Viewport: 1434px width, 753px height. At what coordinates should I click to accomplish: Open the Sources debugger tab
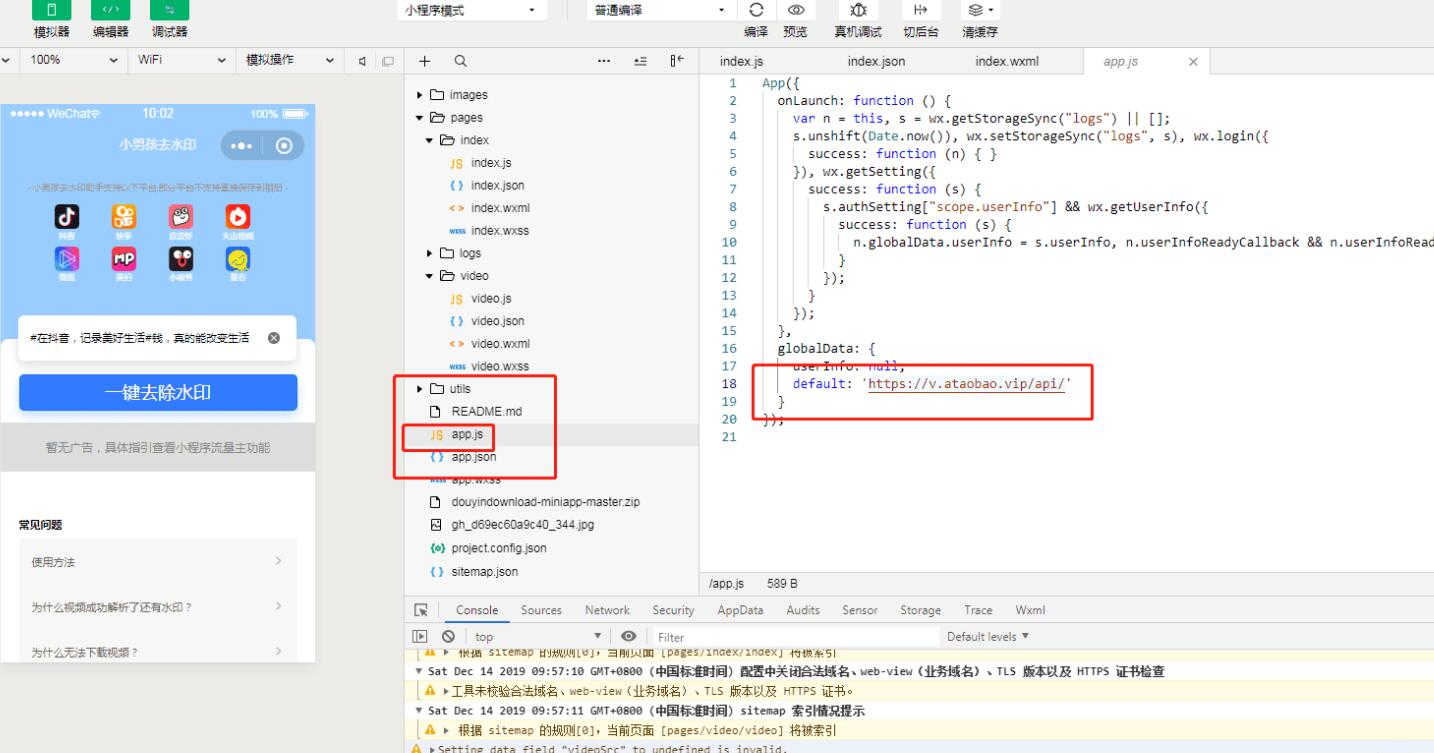(x=541, y=610)
